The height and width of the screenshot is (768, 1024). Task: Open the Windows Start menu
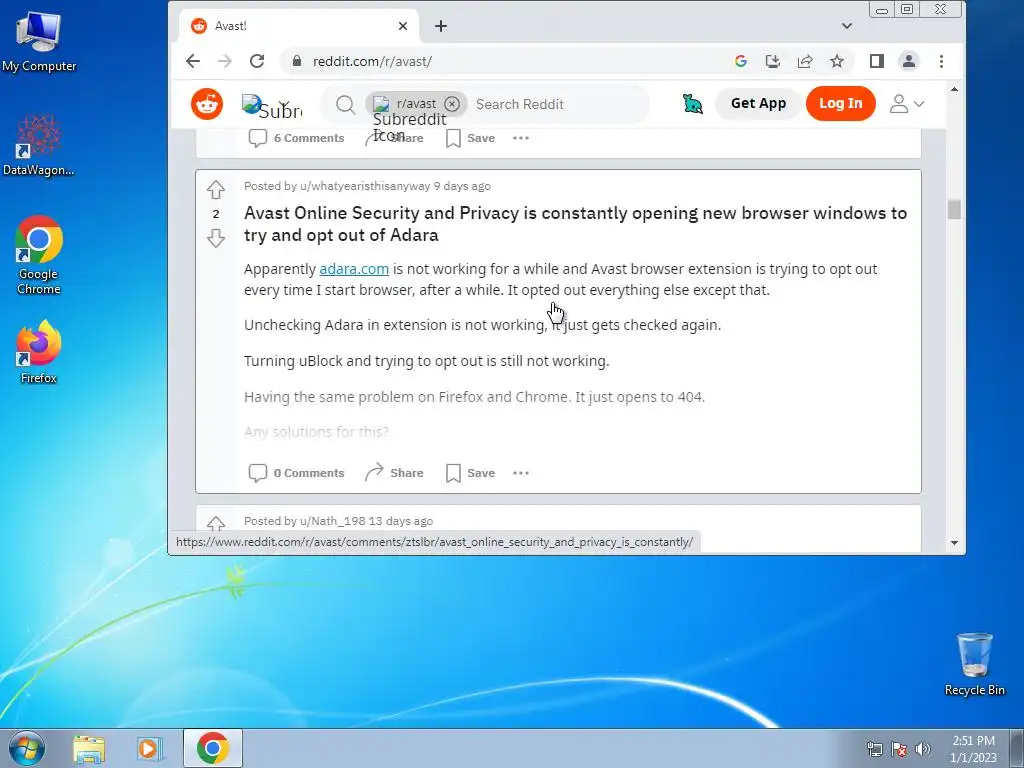27,748
